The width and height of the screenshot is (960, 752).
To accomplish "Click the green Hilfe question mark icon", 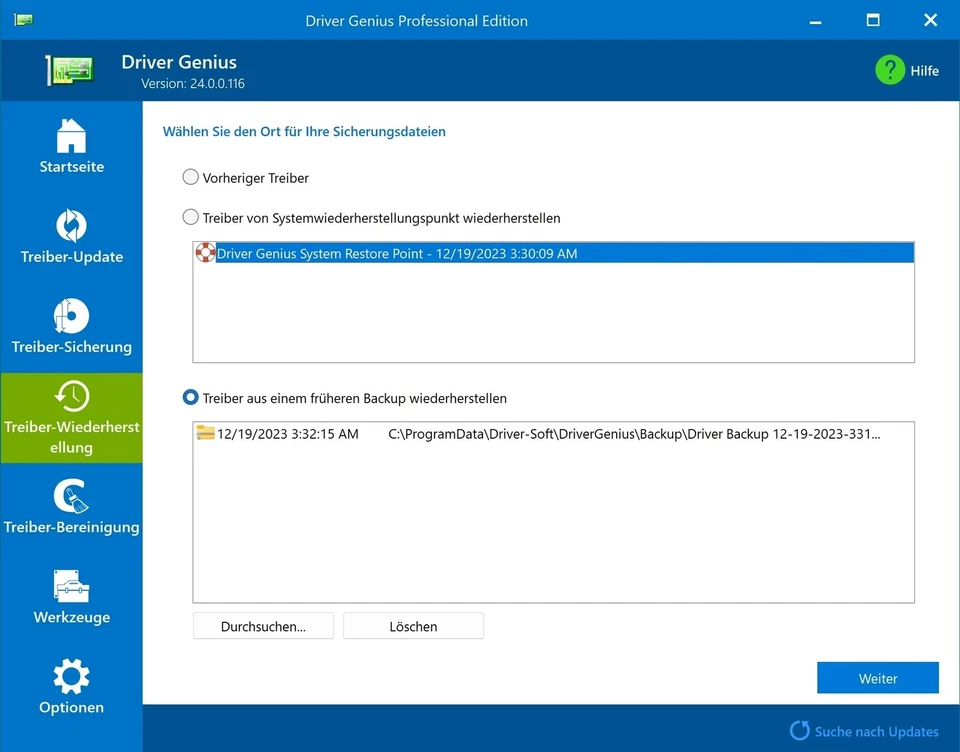I will pos(889,70).
